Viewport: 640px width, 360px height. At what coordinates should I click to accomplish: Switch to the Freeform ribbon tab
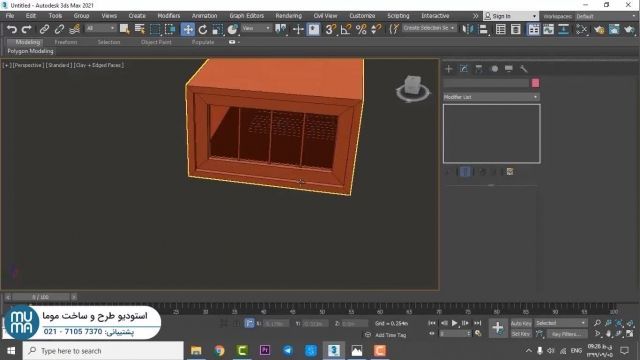(x=66, y=42)
